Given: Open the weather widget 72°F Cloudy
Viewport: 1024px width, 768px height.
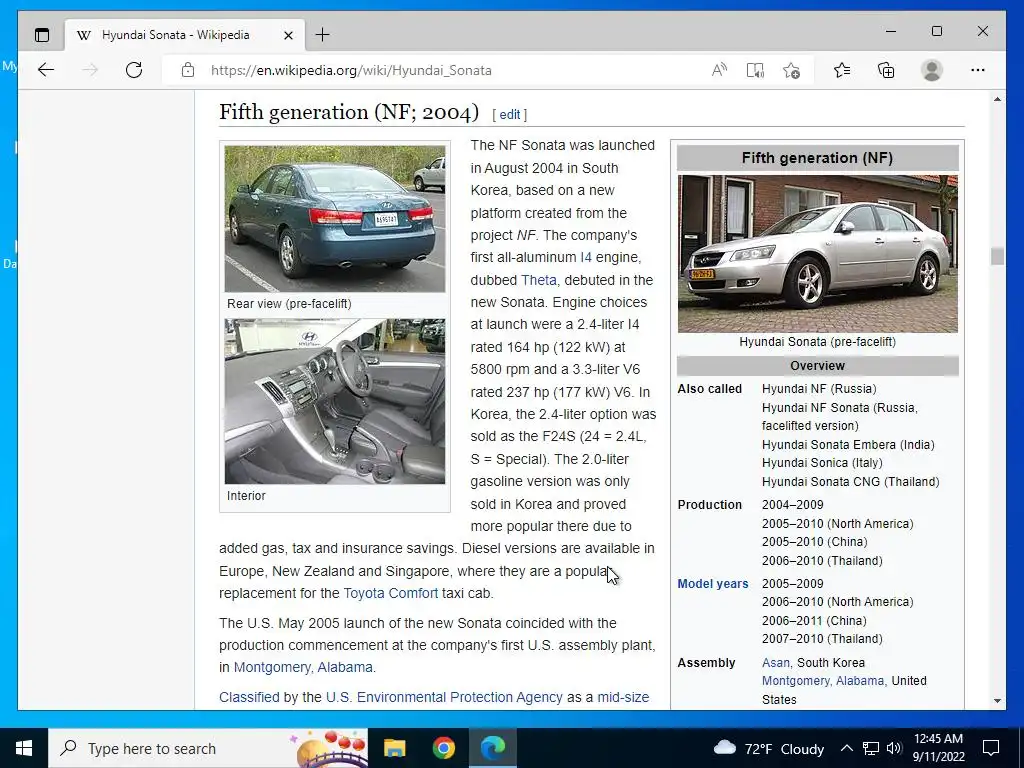Looking at the screenshot, I should [x=769, y=748].
